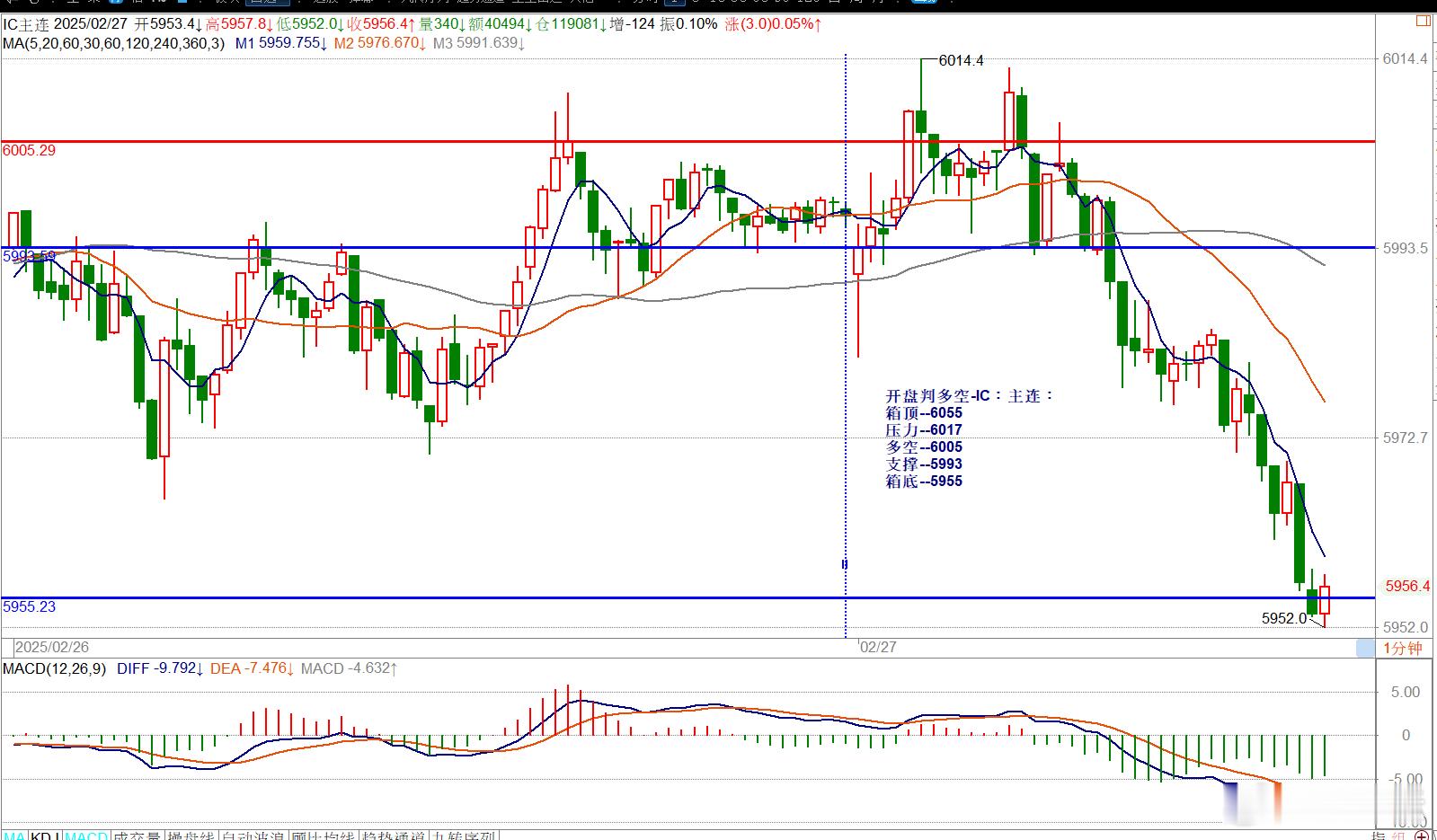The width and height of the screenshot is (1437, 840).
Task: Select the red horizontal line at 6005.29
Action: click(x=688, y=142)
